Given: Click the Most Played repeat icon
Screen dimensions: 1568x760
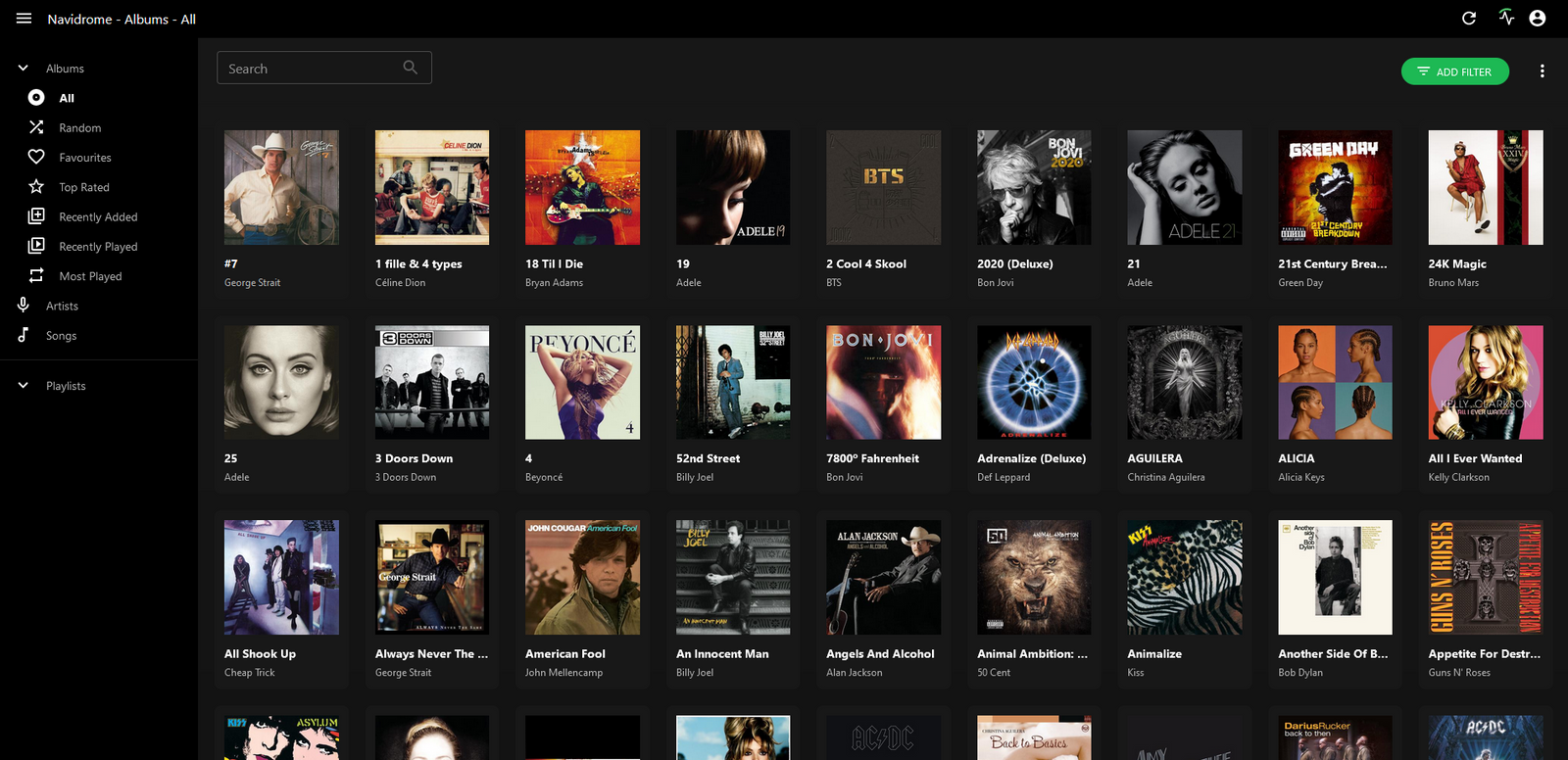Looking at the screenshot, I should click(x=36, y=276).
